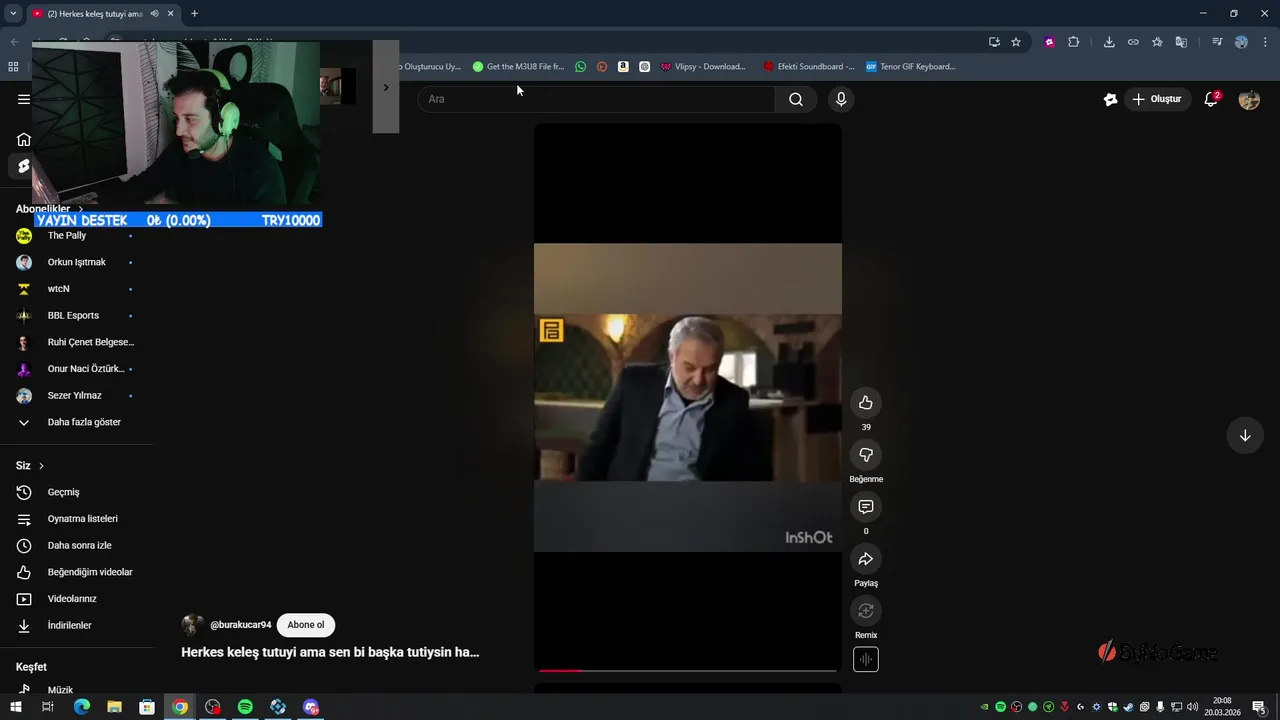Start a search with the magnifier button
This screenshot has width=1280, height=720.
796,99
